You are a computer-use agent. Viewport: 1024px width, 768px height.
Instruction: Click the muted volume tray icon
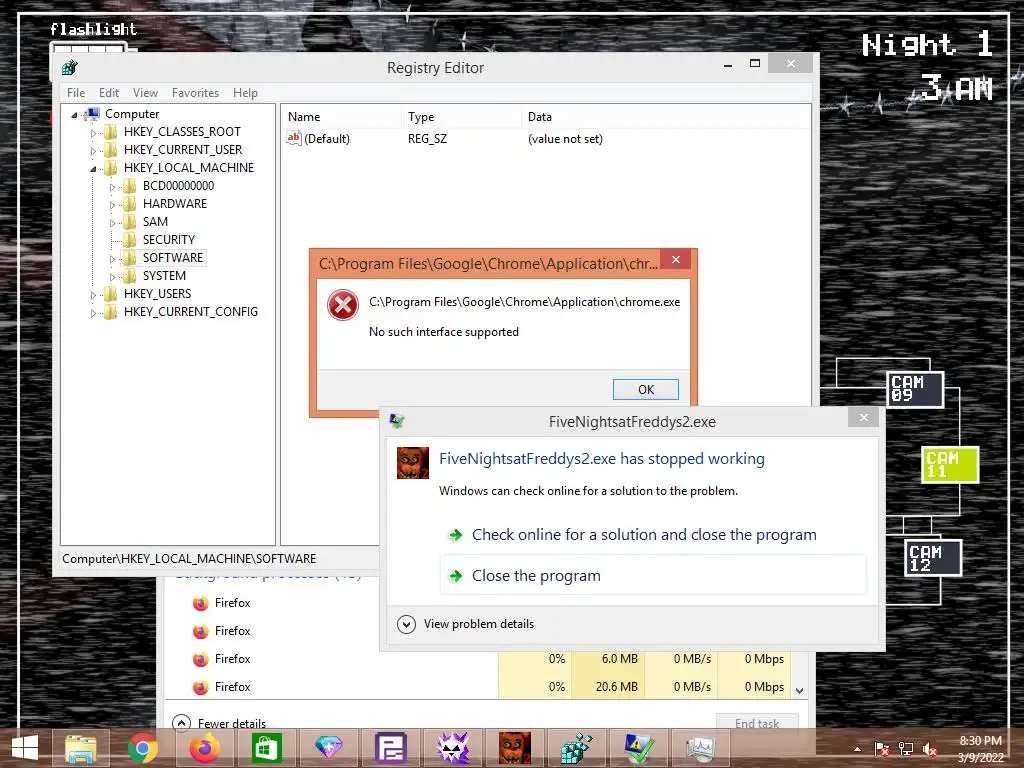point(930,749)
